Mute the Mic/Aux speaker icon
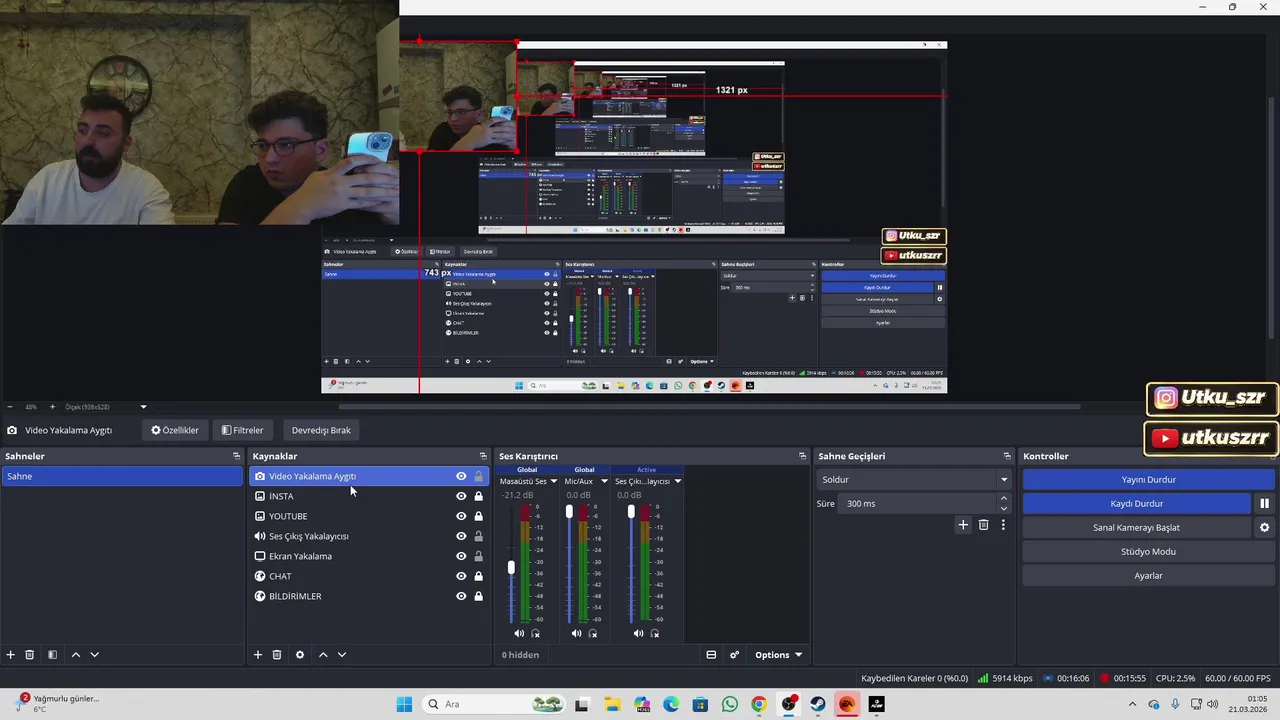The height and width of the screenshot is (720, 1280). tap(576, 633)
